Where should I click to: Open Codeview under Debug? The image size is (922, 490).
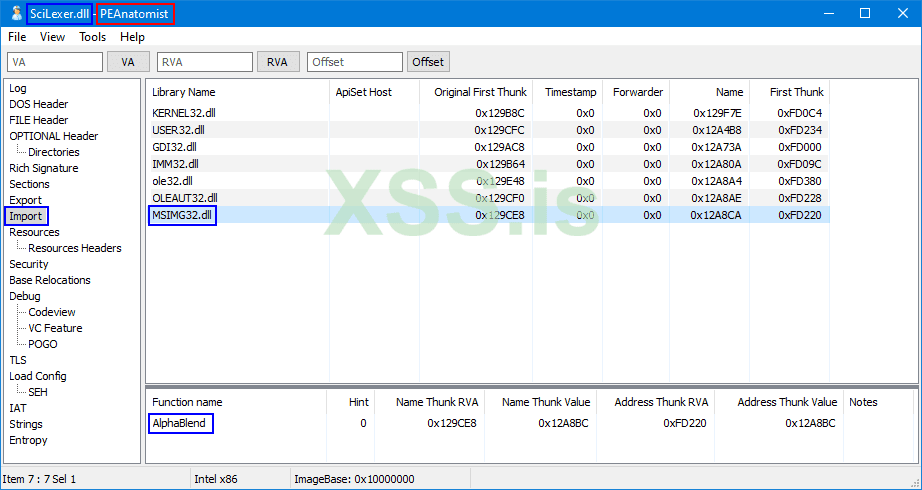tap(52, 312)
